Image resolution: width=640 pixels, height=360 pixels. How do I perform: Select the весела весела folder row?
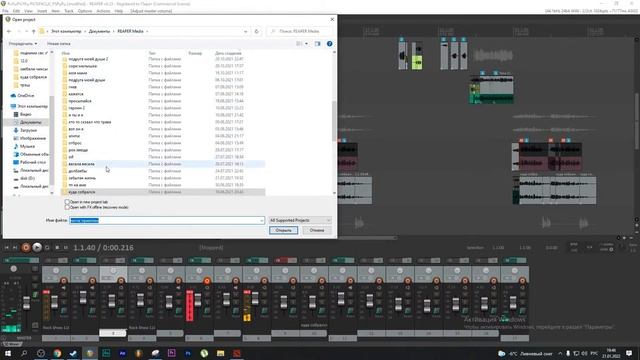coord(162,164)
